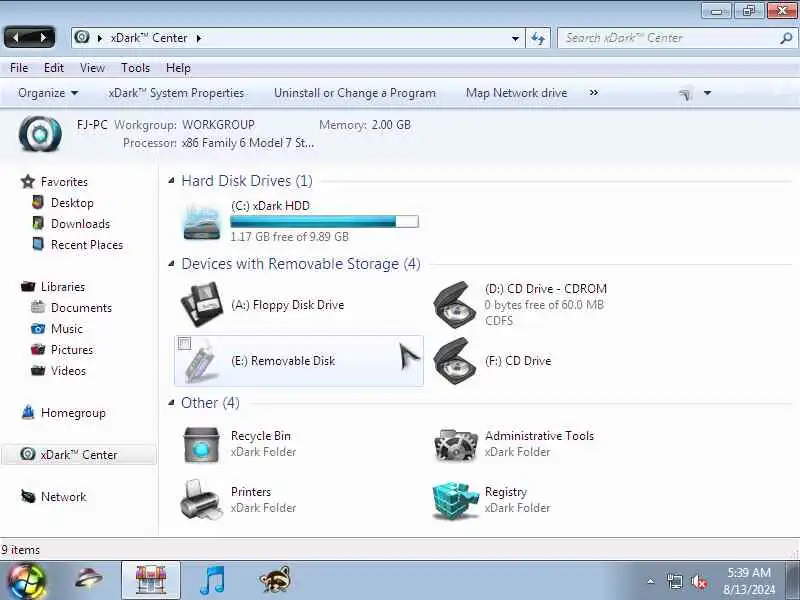Open the view options dropdown arrow
The width and height of the screenshot is (800, 600).
pyautogui.click(x=707, y=93)
